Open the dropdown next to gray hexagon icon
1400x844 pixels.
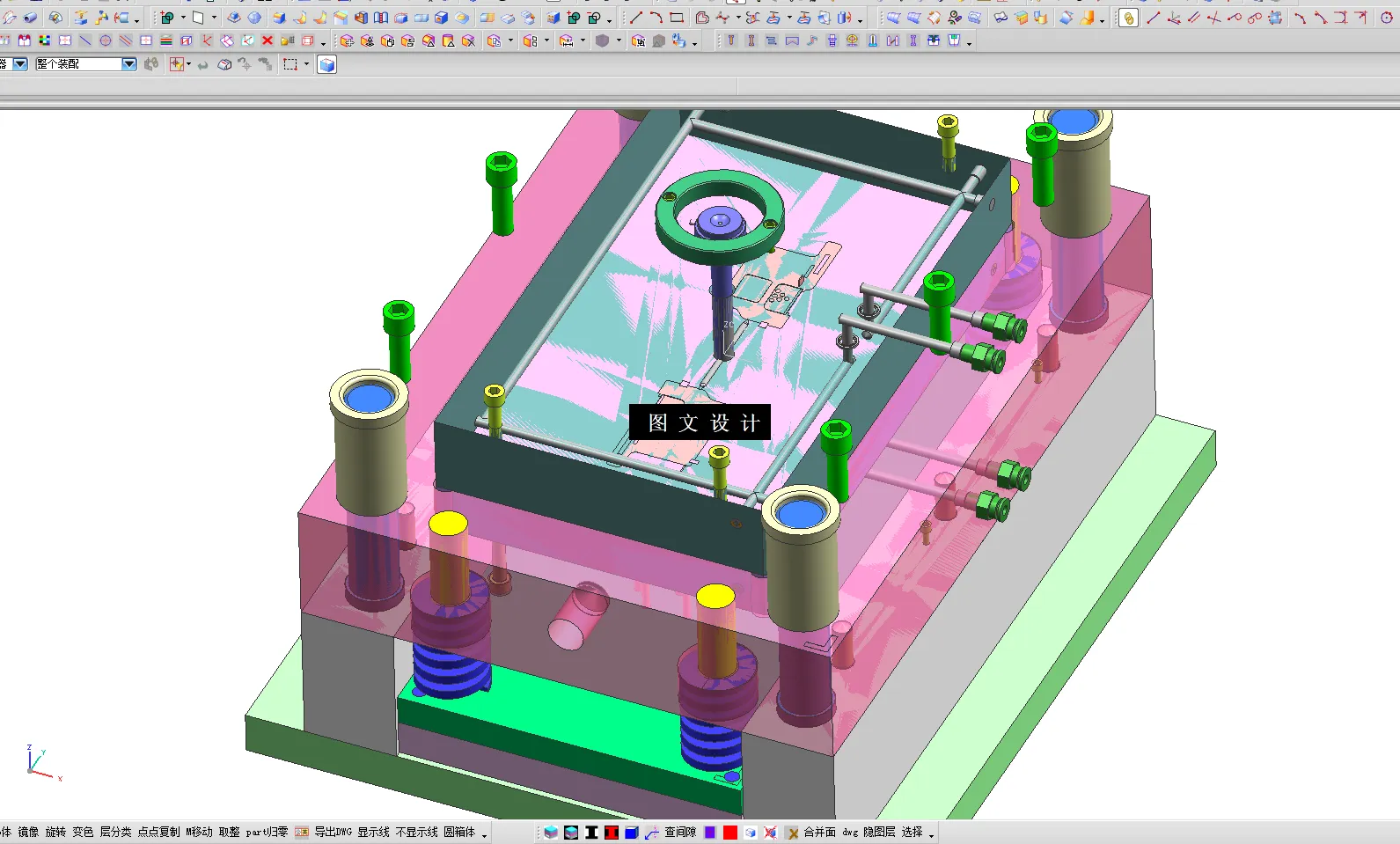[x=618, y=40]
